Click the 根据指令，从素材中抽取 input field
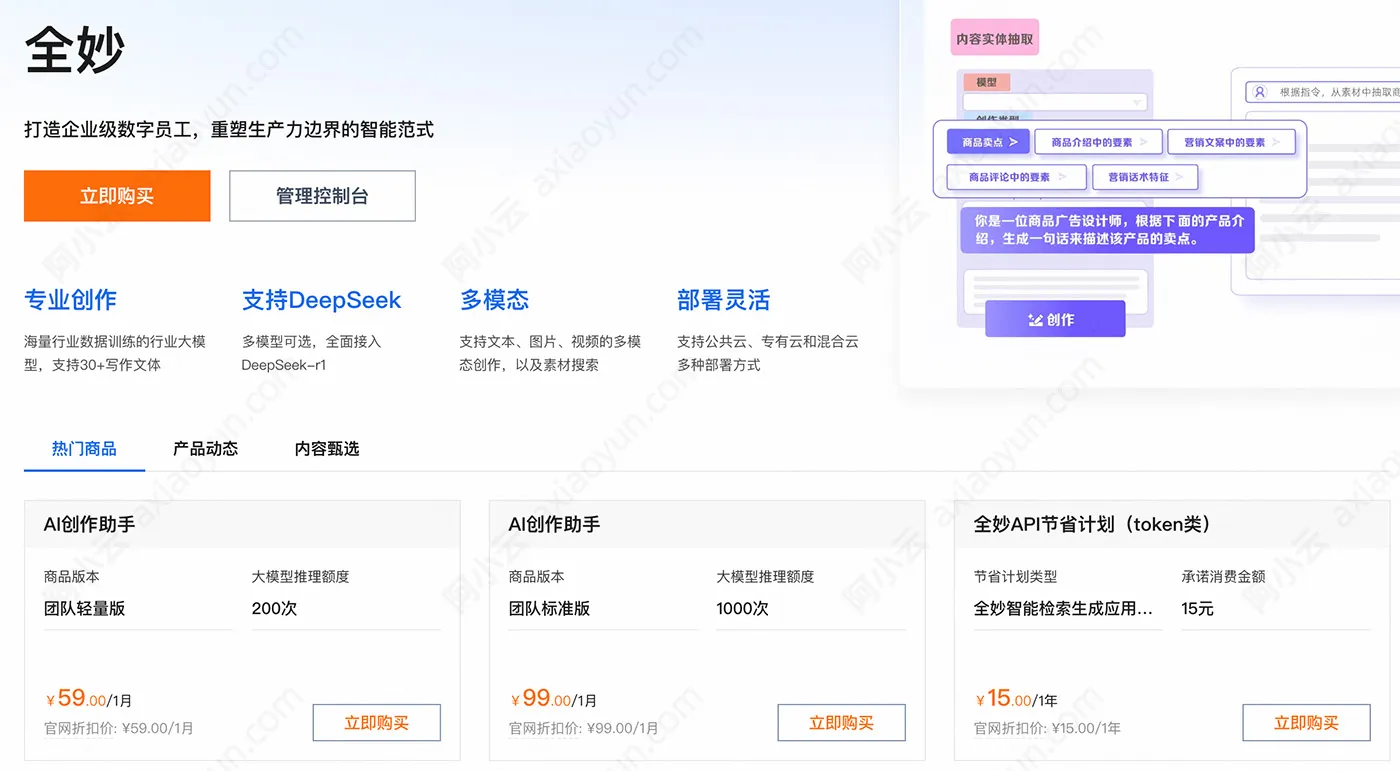Image resolution: width=1400 pixels, height=771 pixels. click(x=1322, y=92)
